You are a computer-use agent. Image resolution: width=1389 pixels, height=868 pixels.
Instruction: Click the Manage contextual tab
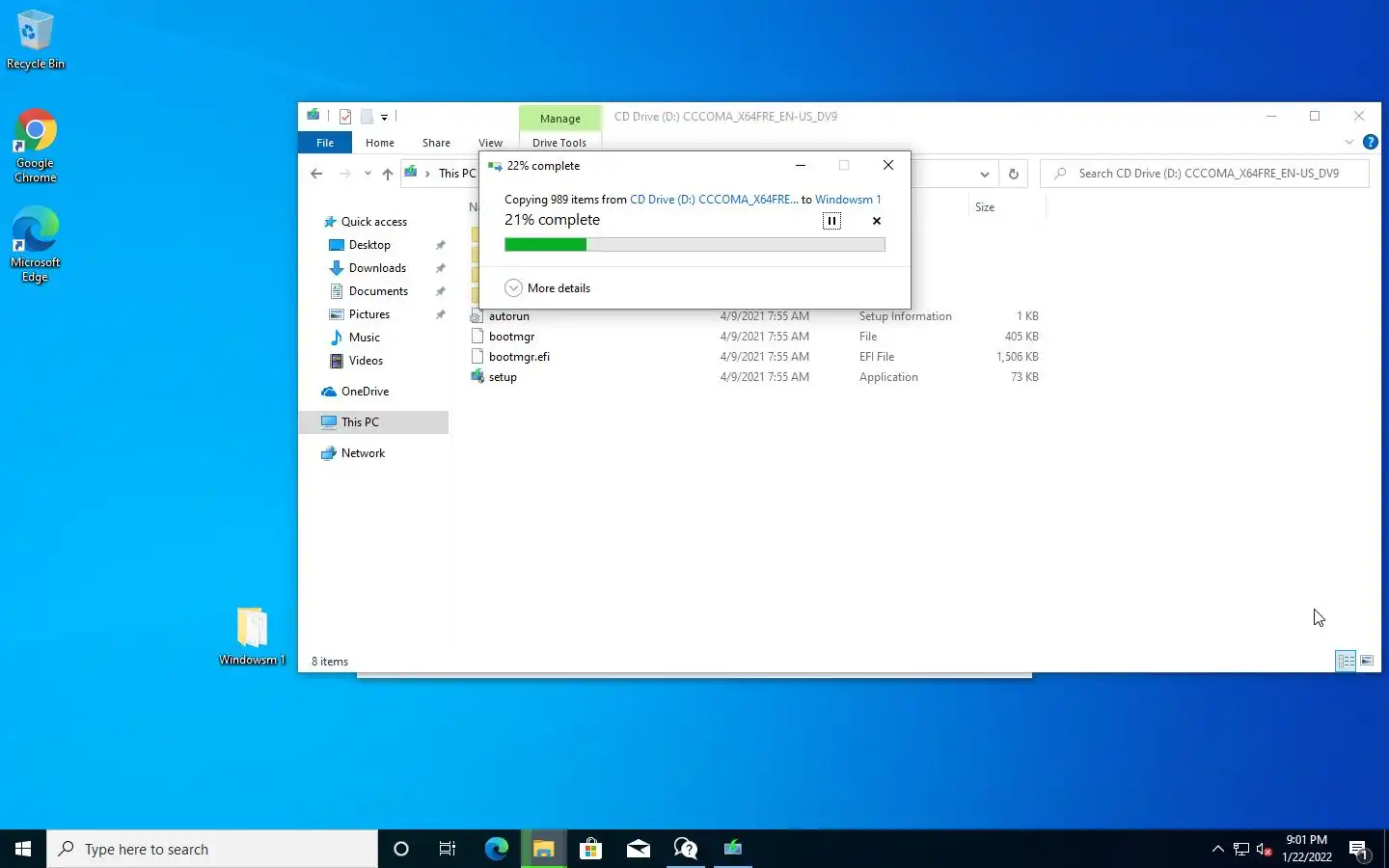[560, 119]
